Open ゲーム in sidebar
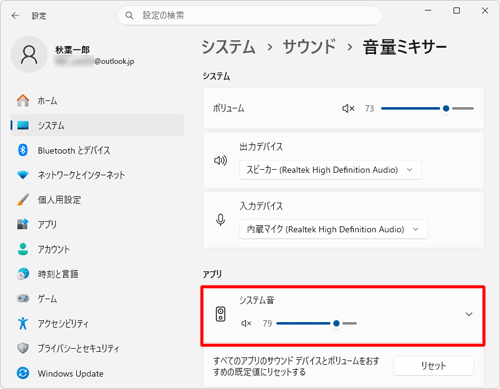Image resolution: width=500 pixels, height=389 pixels. click(97, 298)
